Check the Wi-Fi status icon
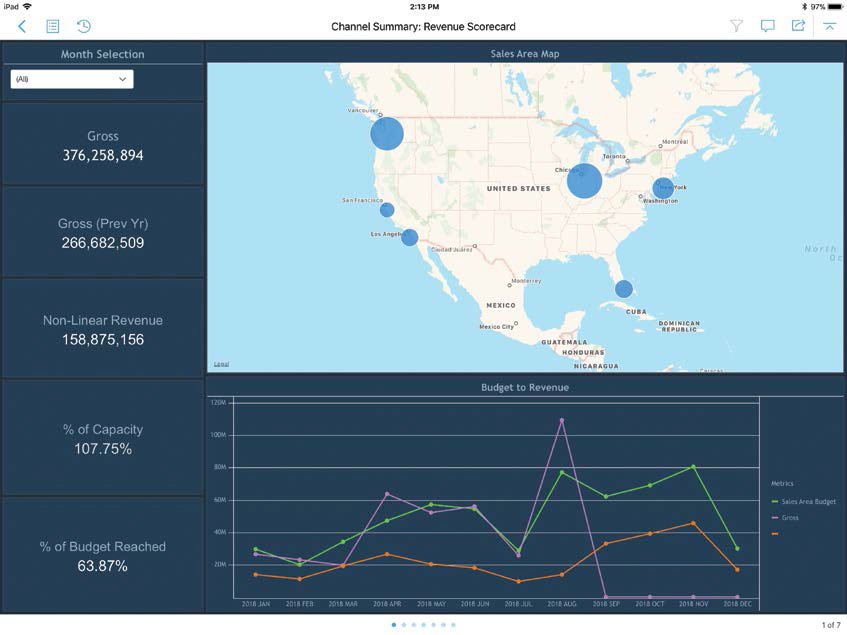The height and width of the screenshot is (635, 847). 28,6
